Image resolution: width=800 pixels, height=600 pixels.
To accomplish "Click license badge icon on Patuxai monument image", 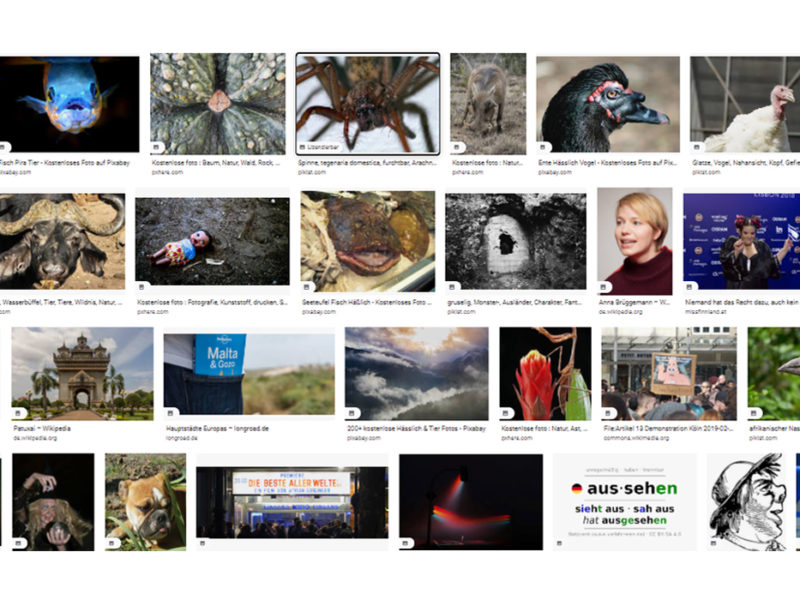I will tap(19, 412).
